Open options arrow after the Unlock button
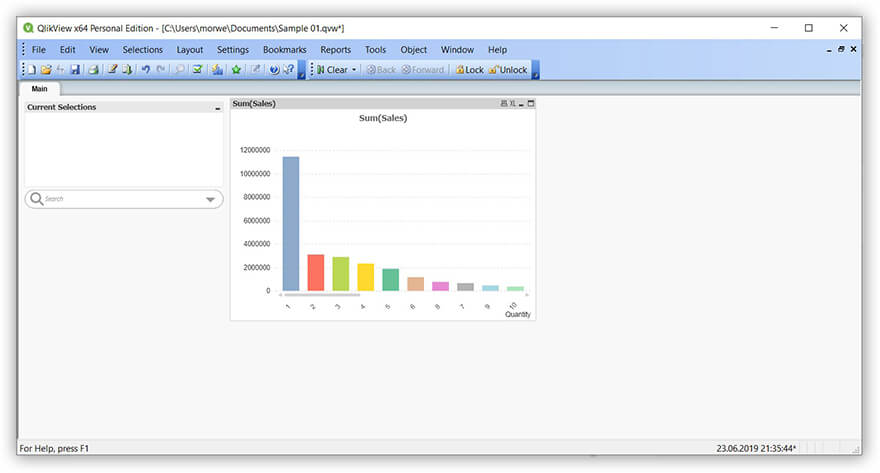 click(535, 70)
